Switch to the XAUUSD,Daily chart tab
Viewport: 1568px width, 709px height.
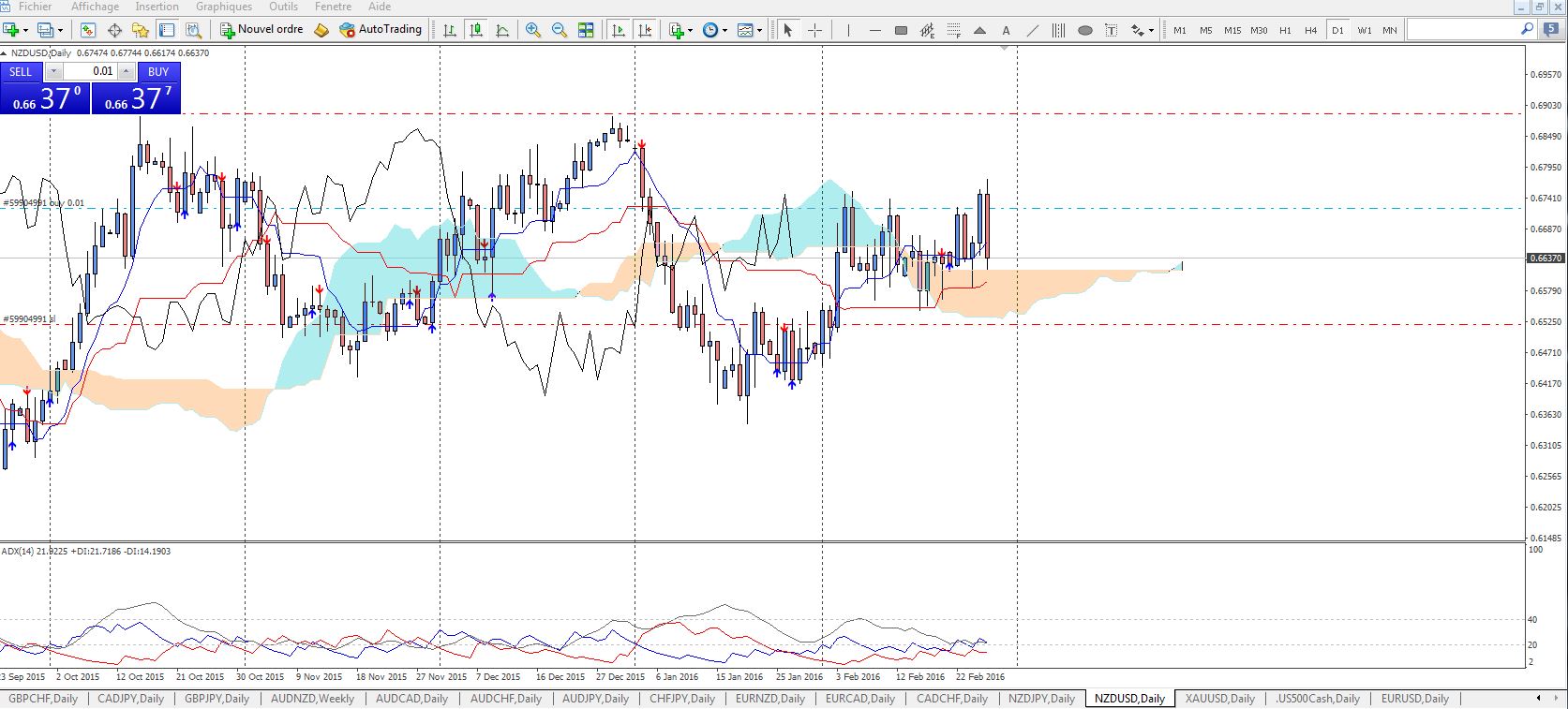pos(1219,699)
